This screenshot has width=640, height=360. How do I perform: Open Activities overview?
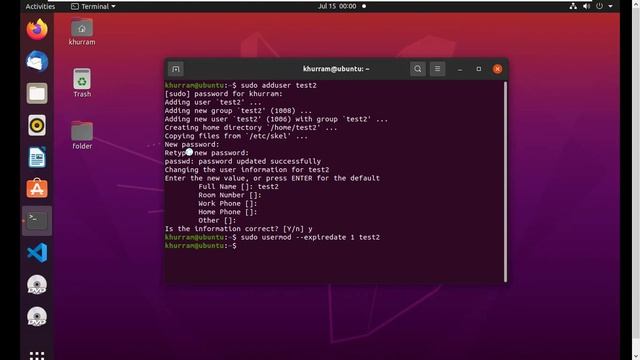tap(40, 6)
